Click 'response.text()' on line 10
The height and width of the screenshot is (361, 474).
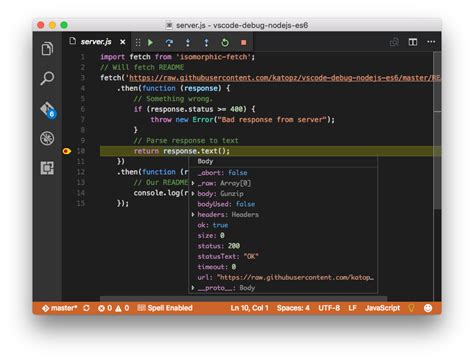pos(196,151)
